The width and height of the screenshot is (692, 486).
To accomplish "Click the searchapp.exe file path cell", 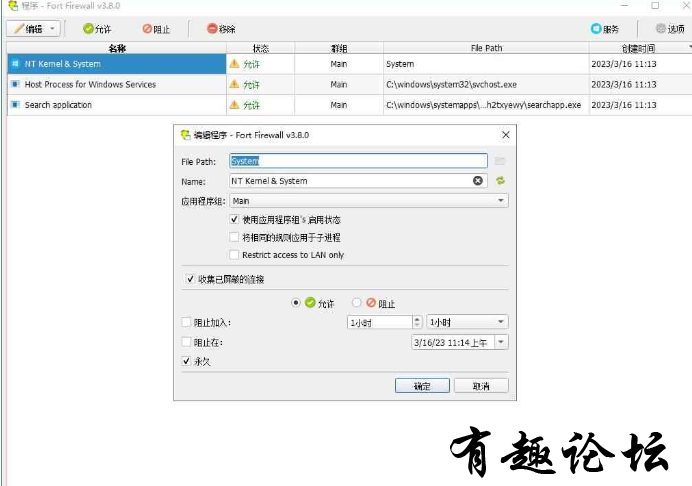I will (486, 105).
